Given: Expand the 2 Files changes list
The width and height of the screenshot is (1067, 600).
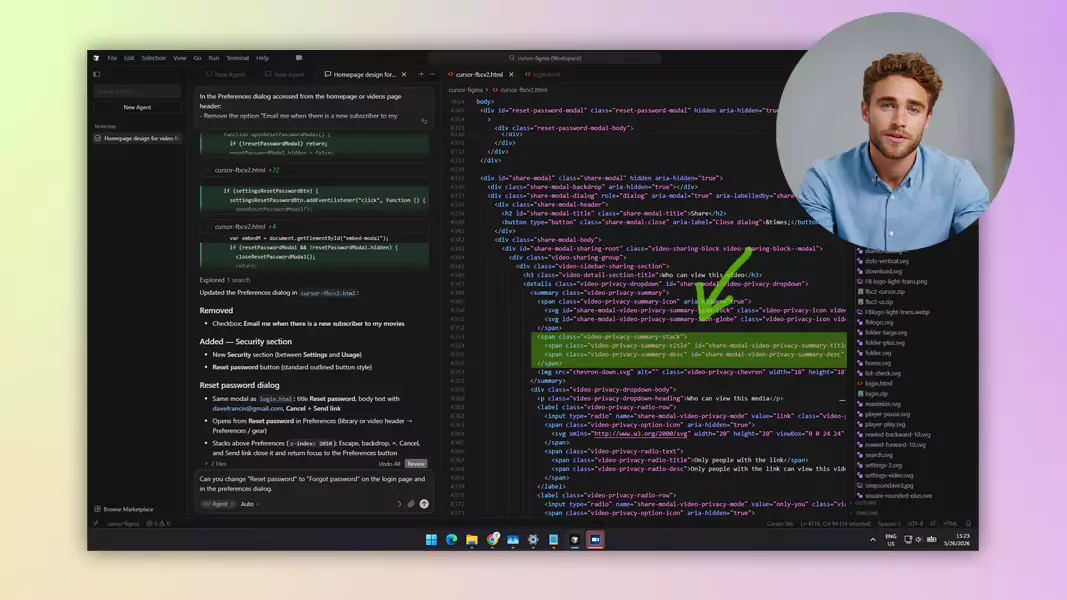Looking at the screenshot, I should point(216,464).
